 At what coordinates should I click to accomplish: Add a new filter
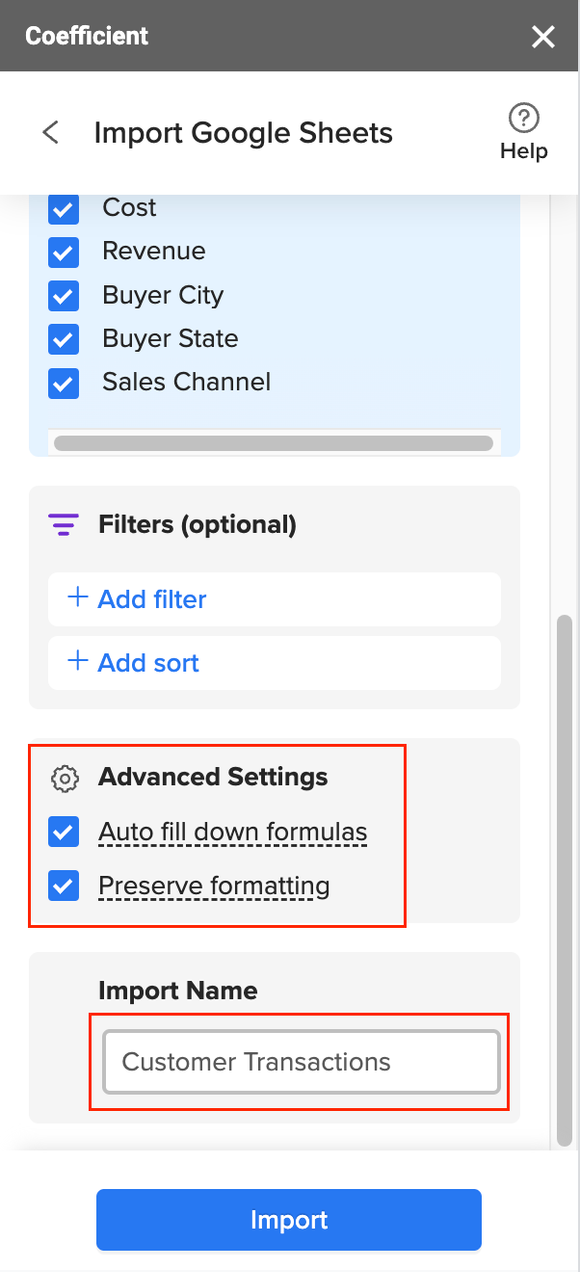274,599
